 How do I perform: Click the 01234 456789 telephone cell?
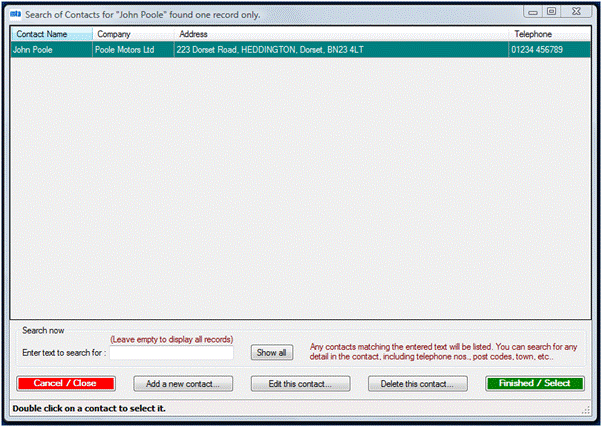point(538,50)
